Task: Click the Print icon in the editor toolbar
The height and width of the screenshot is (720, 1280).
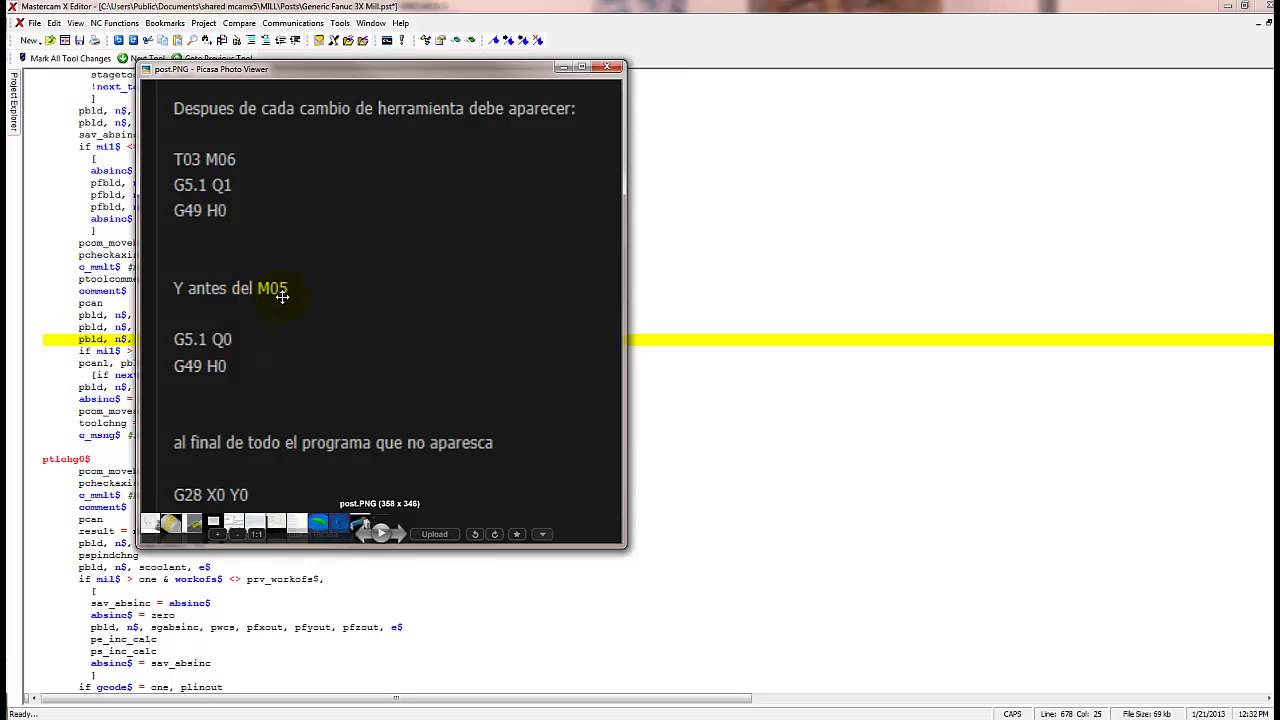Action: click(x=94, y=41)
